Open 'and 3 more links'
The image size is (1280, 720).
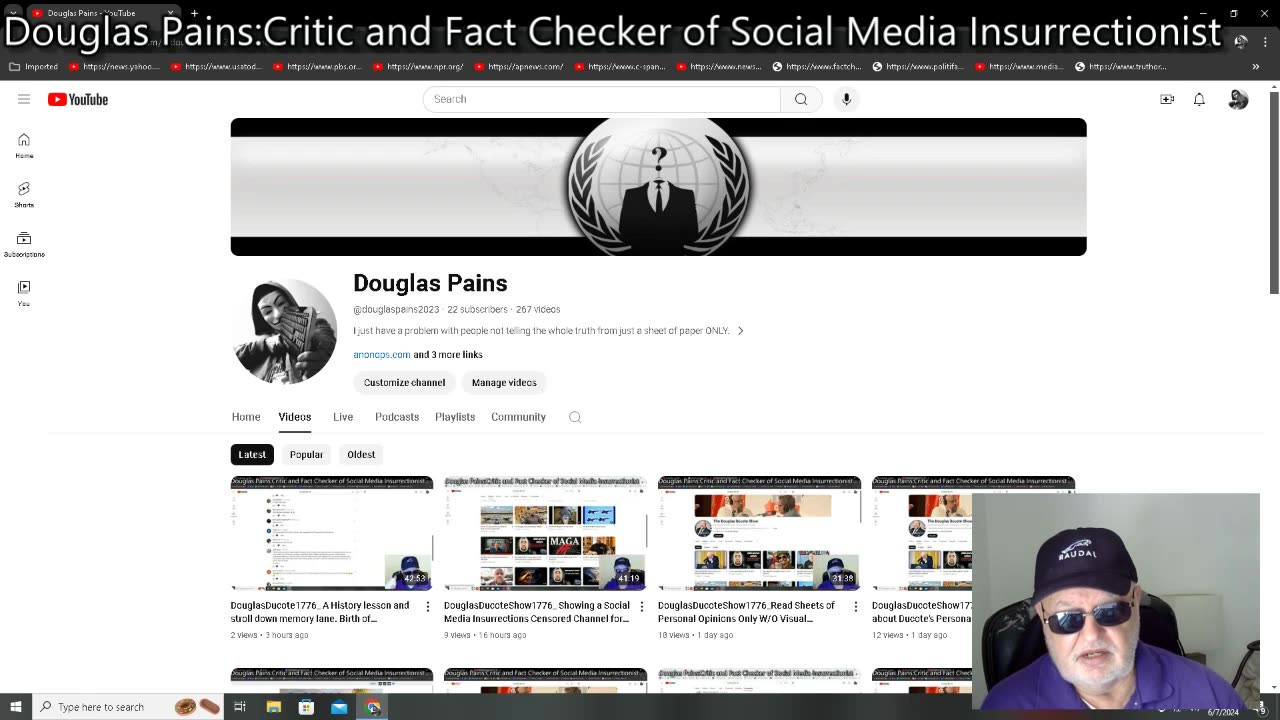[448, 355]
